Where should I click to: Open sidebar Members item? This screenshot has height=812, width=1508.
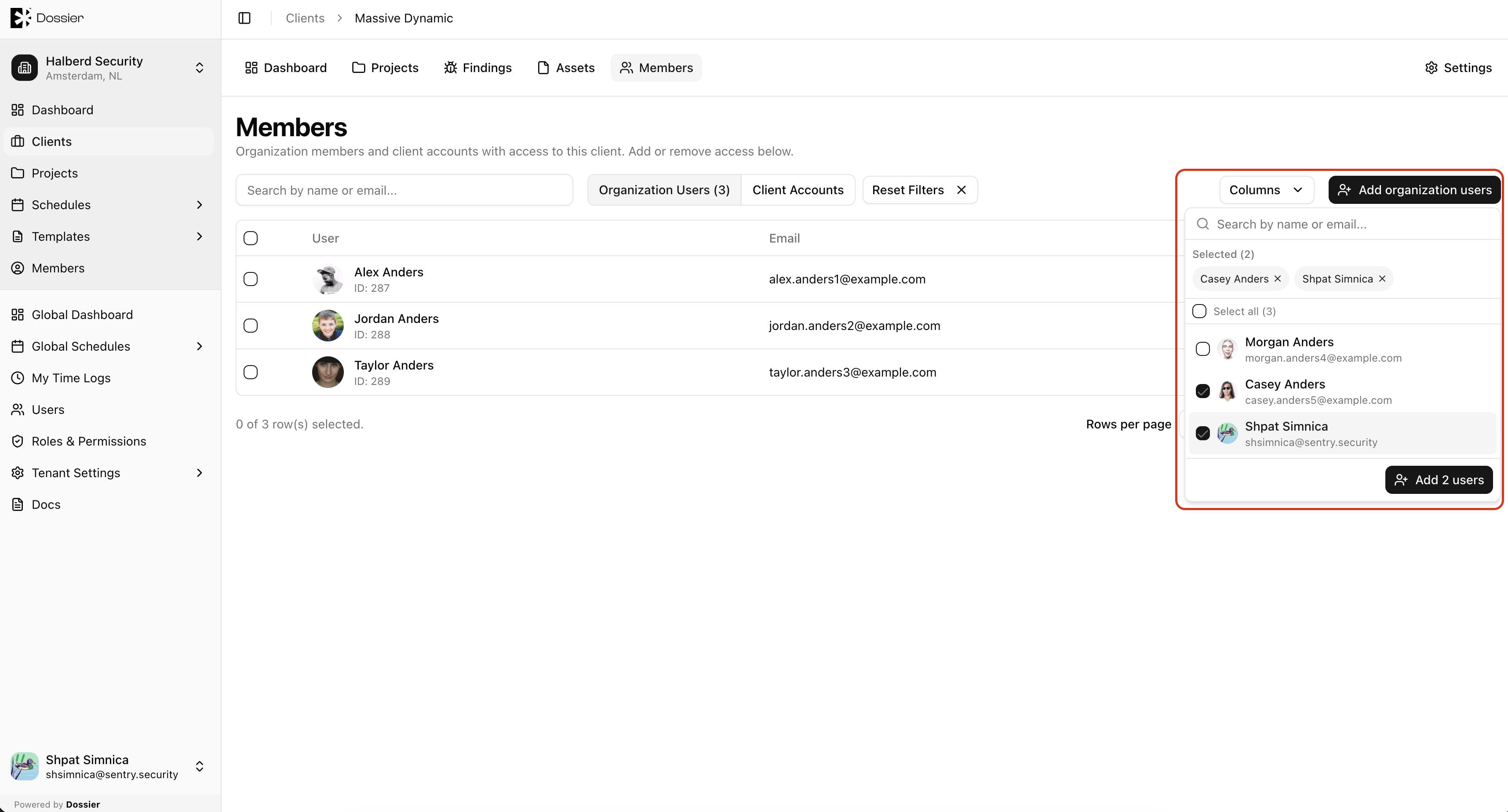click(x=108, y=268)
